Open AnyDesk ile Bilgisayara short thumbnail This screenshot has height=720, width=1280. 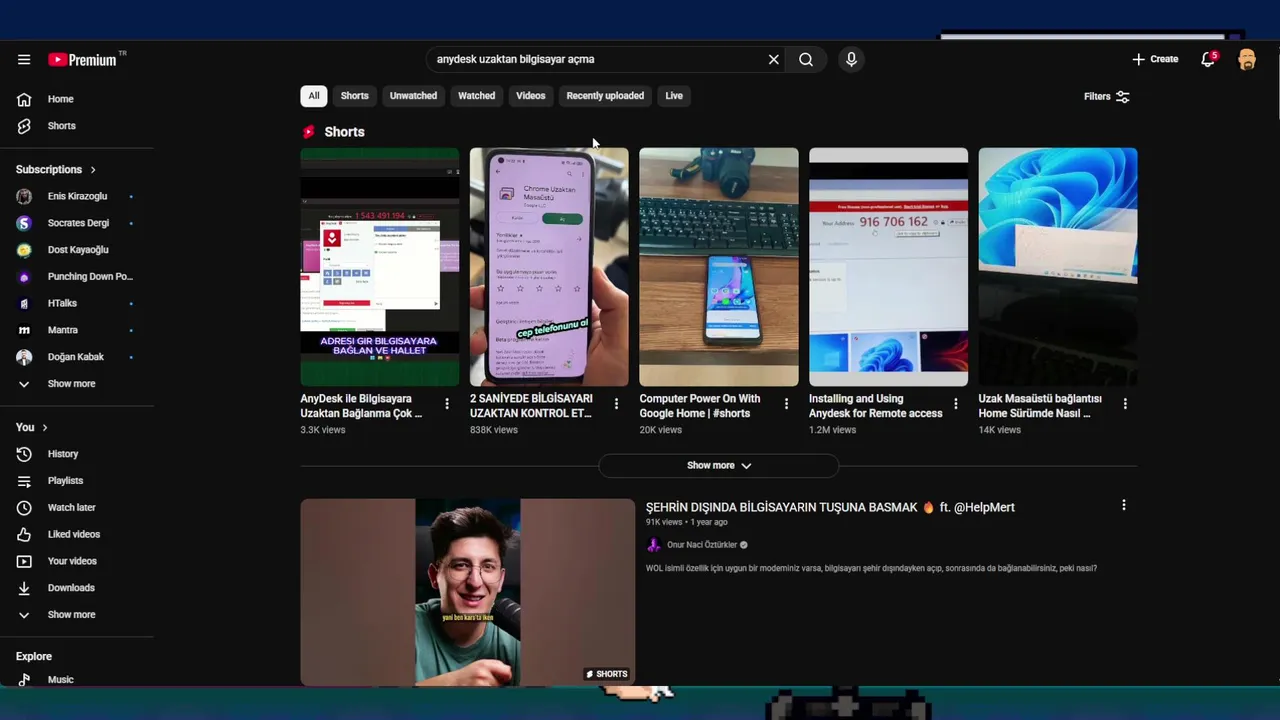(380, 267)
